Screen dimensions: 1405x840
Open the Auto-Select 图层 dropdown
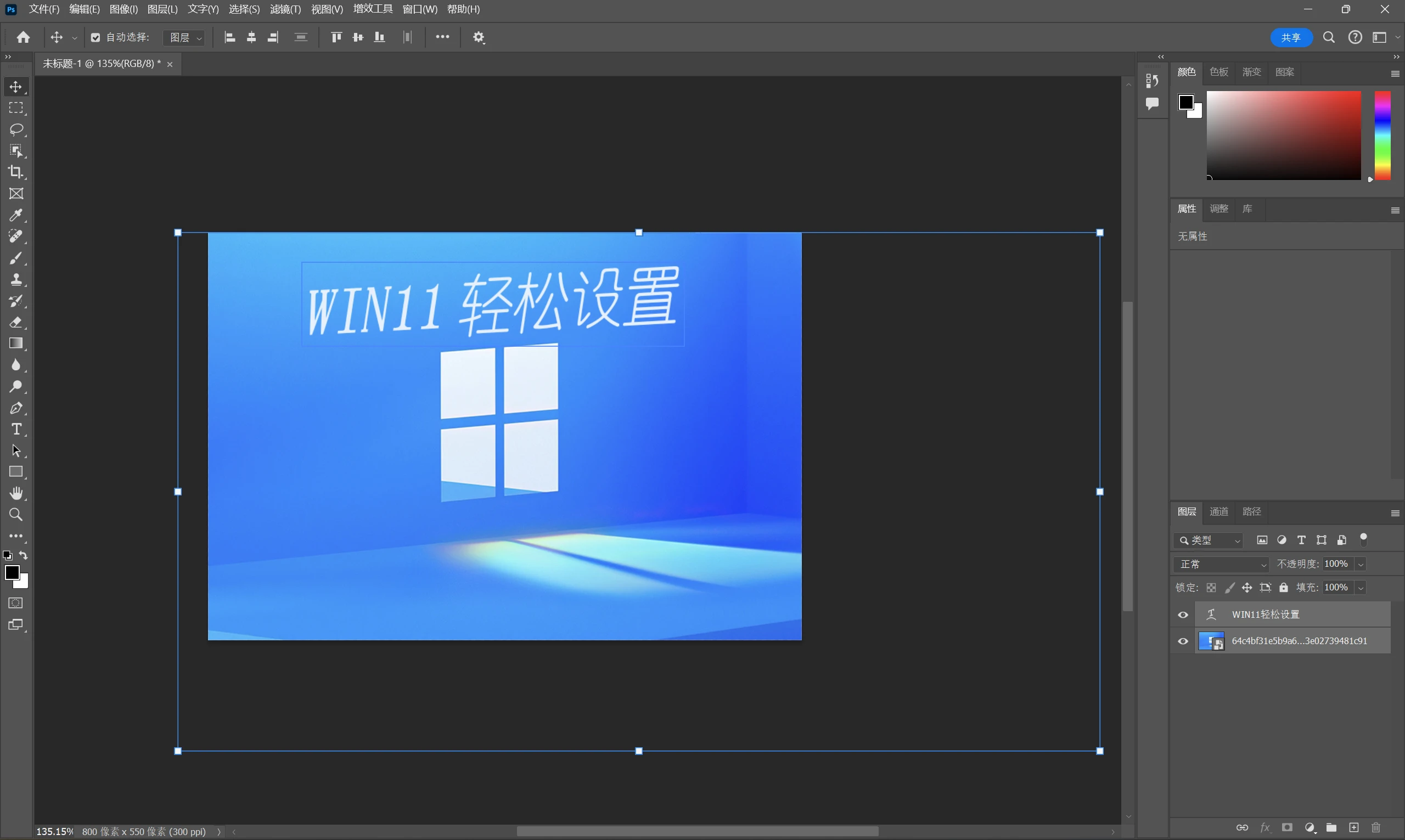(184, 37)
